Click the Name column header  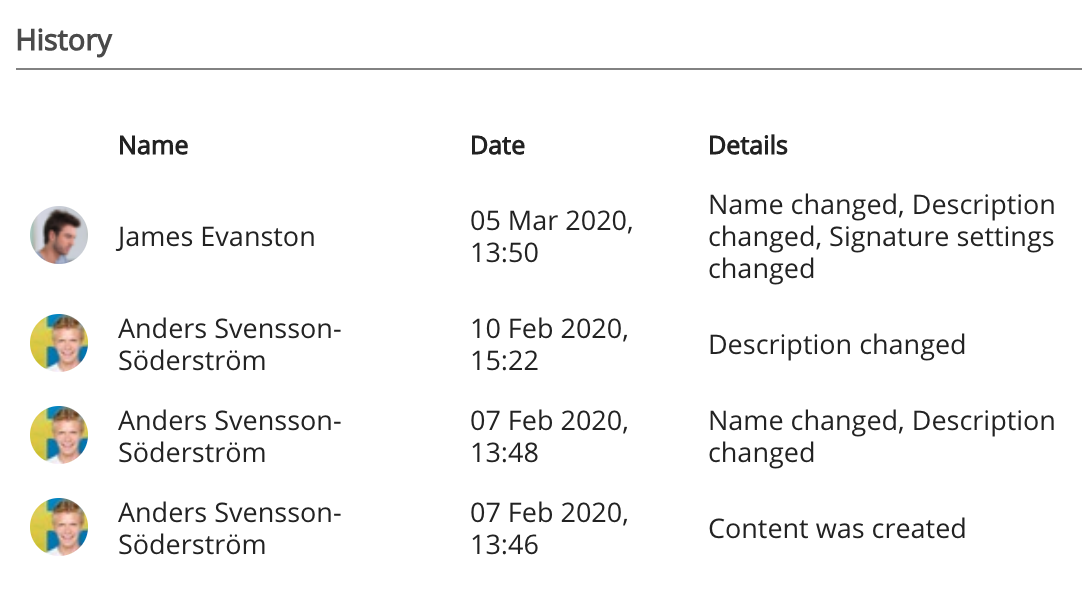[x=153, y=145]
